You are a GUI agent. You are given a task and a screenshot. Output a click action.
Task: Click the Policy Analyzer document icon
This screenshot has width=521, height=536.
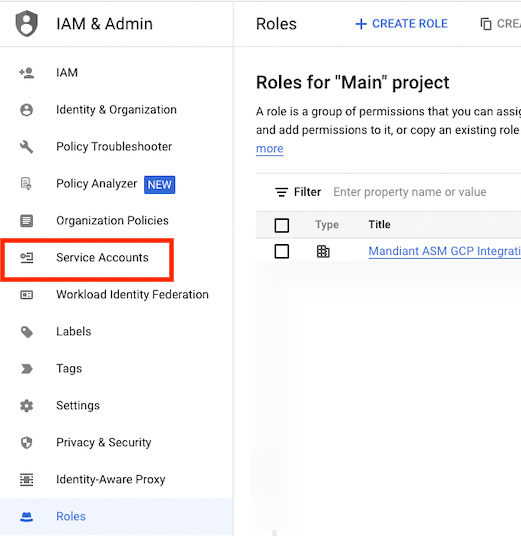click(26, 184)
